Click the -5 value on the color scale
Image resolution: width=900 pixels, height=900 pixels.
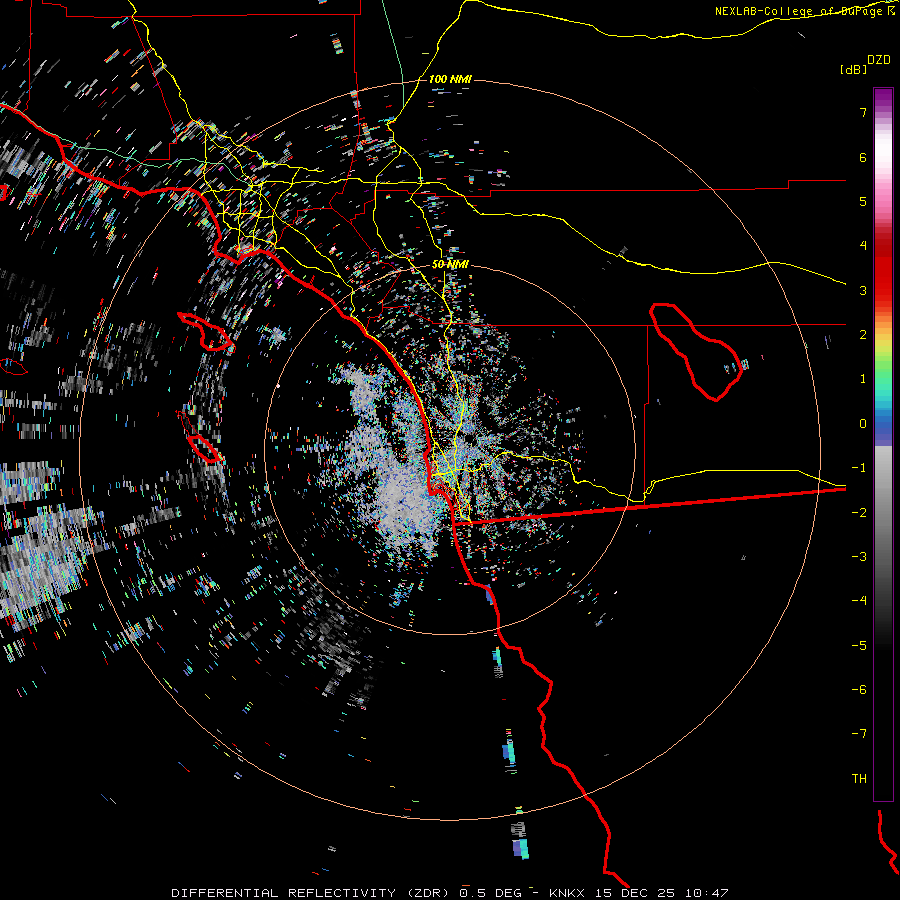[859, 645]
